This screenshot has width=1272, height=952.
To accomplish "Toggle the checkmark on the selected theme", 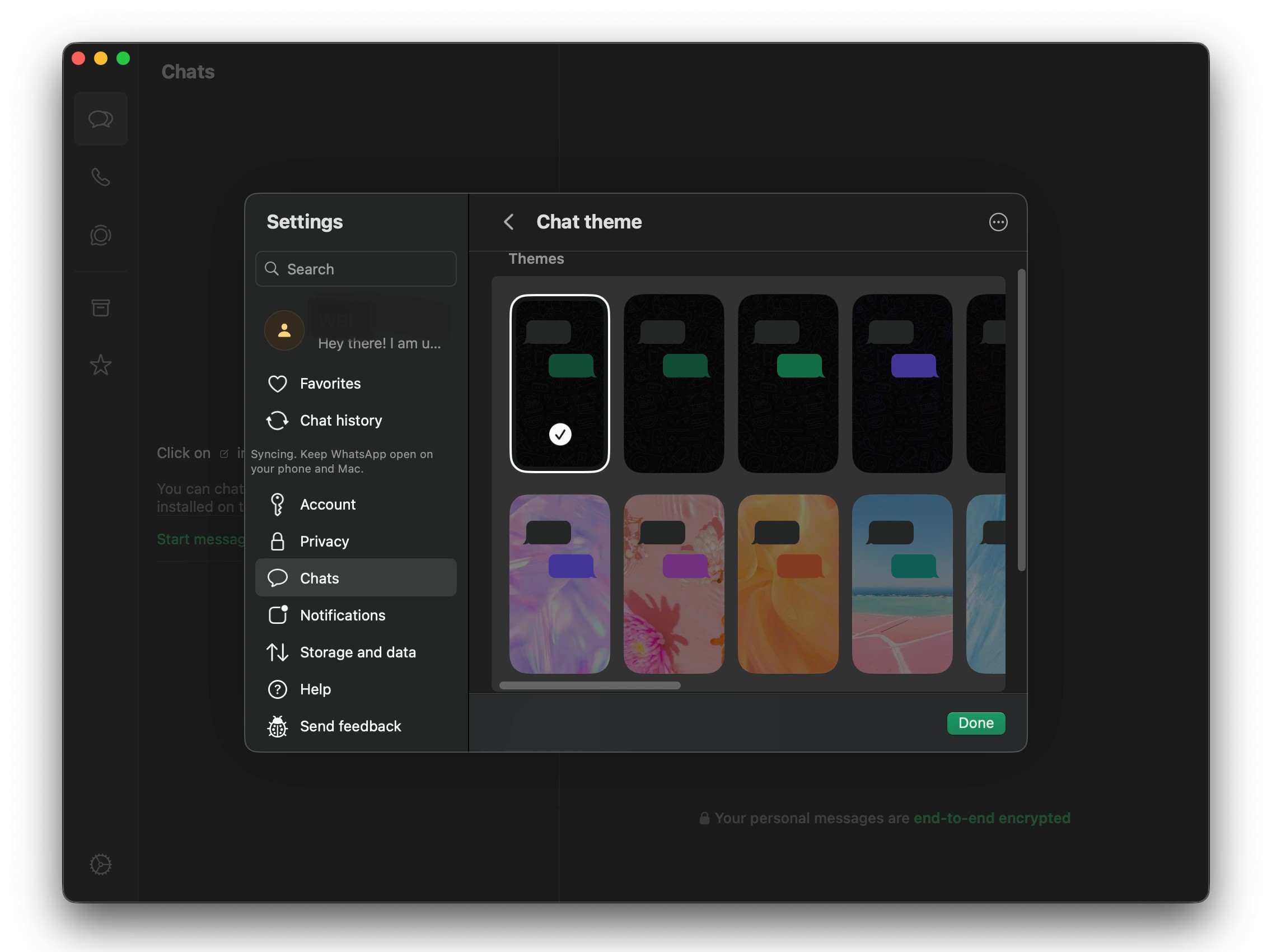I will pos(559,435).
